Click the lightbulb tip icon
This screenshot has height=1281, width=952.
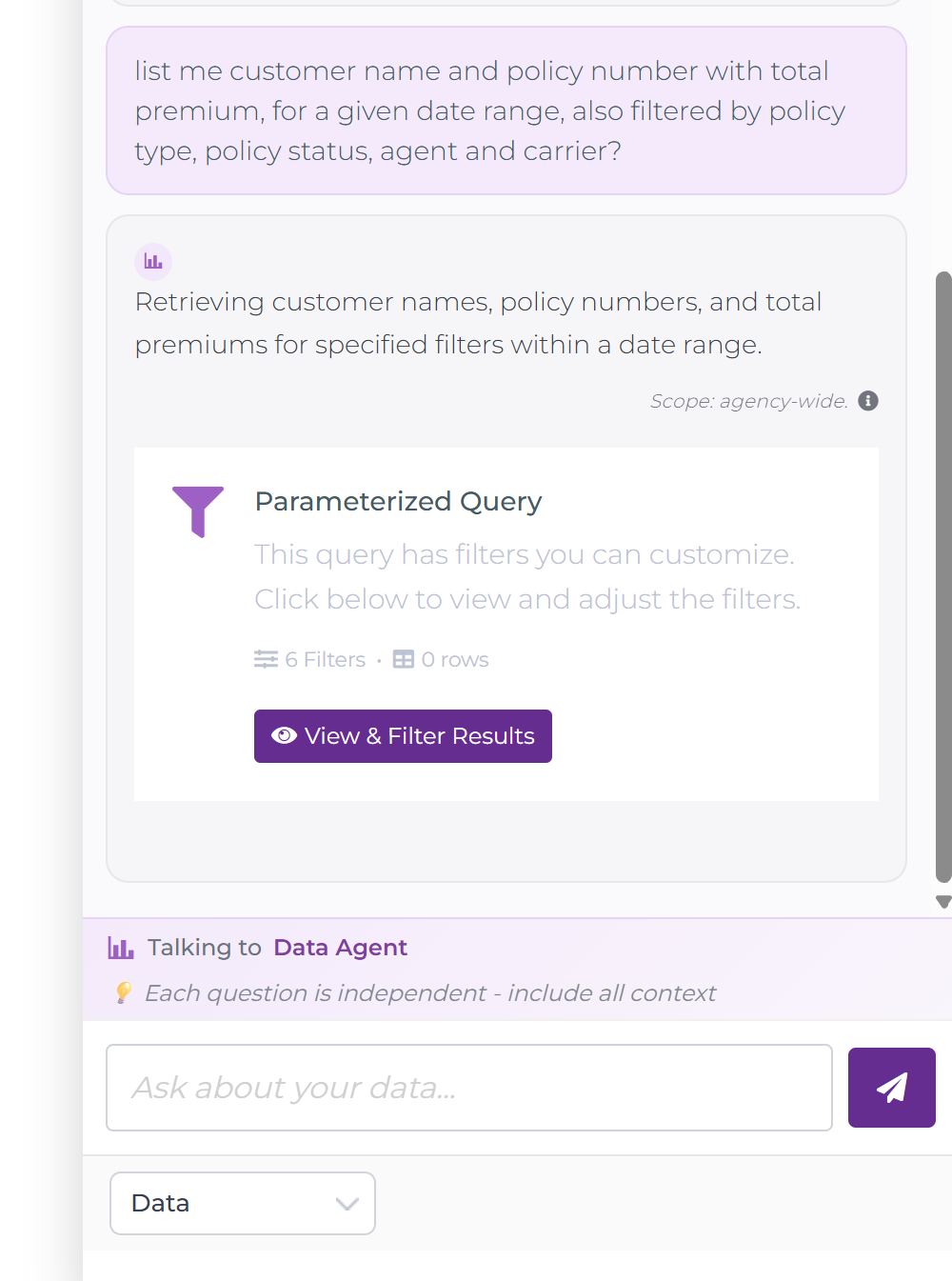coord(123,992)
